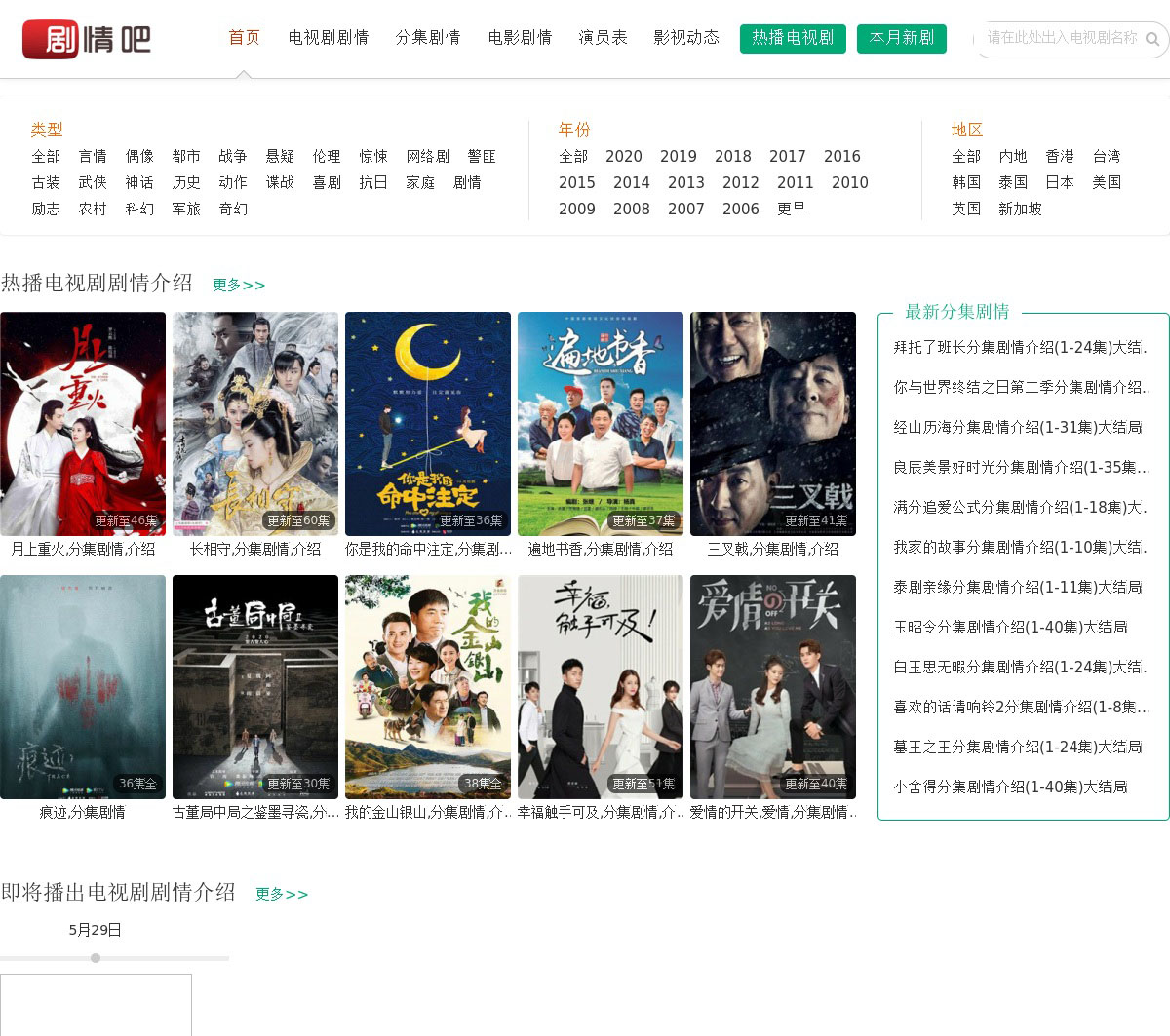The image size is (1170, 1036).
Task: Open the 电视剧剧情 menu item
Action: point(329,38)
